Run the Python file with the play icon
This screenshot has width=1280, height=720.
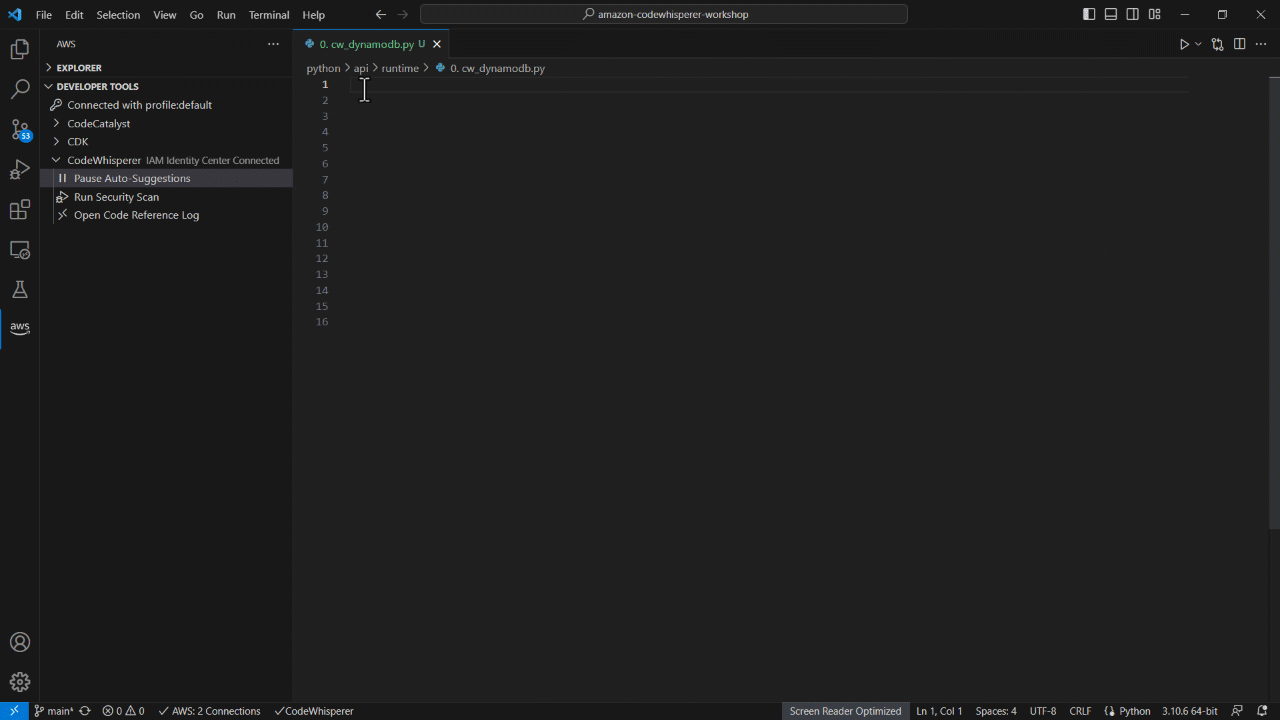click(1183, 44)
